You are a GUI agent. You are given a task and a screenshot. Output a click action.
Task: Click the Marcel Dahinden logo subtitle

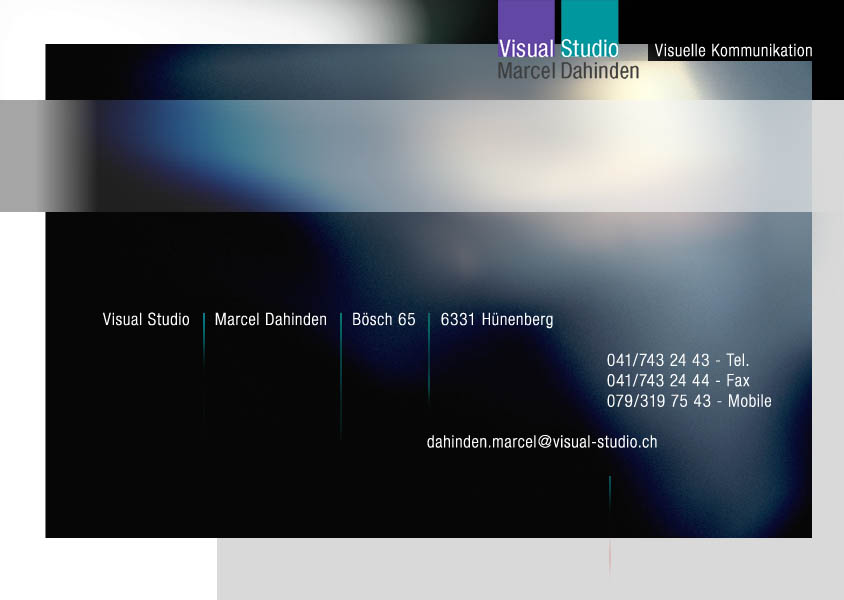point(568,71)
